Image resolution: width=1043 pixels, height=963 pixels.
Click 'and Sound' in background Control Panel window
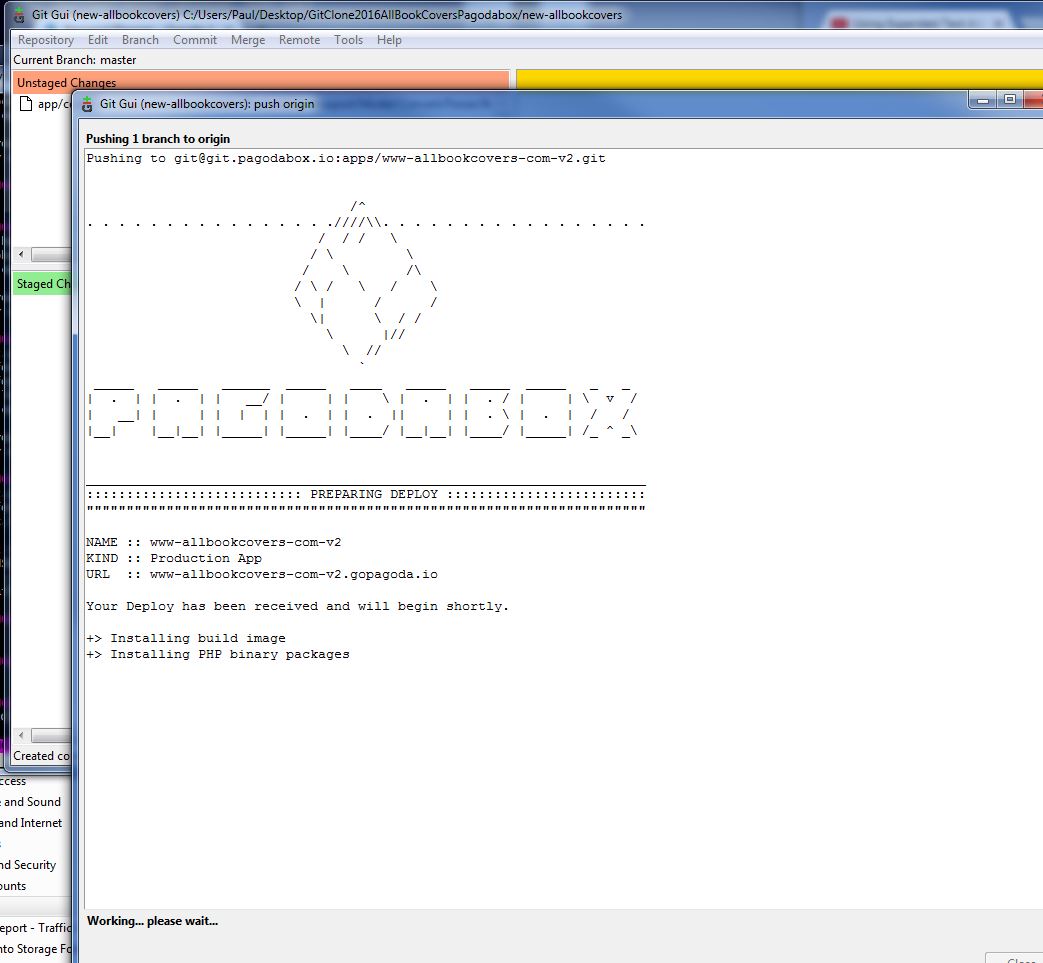coord(31,802)
